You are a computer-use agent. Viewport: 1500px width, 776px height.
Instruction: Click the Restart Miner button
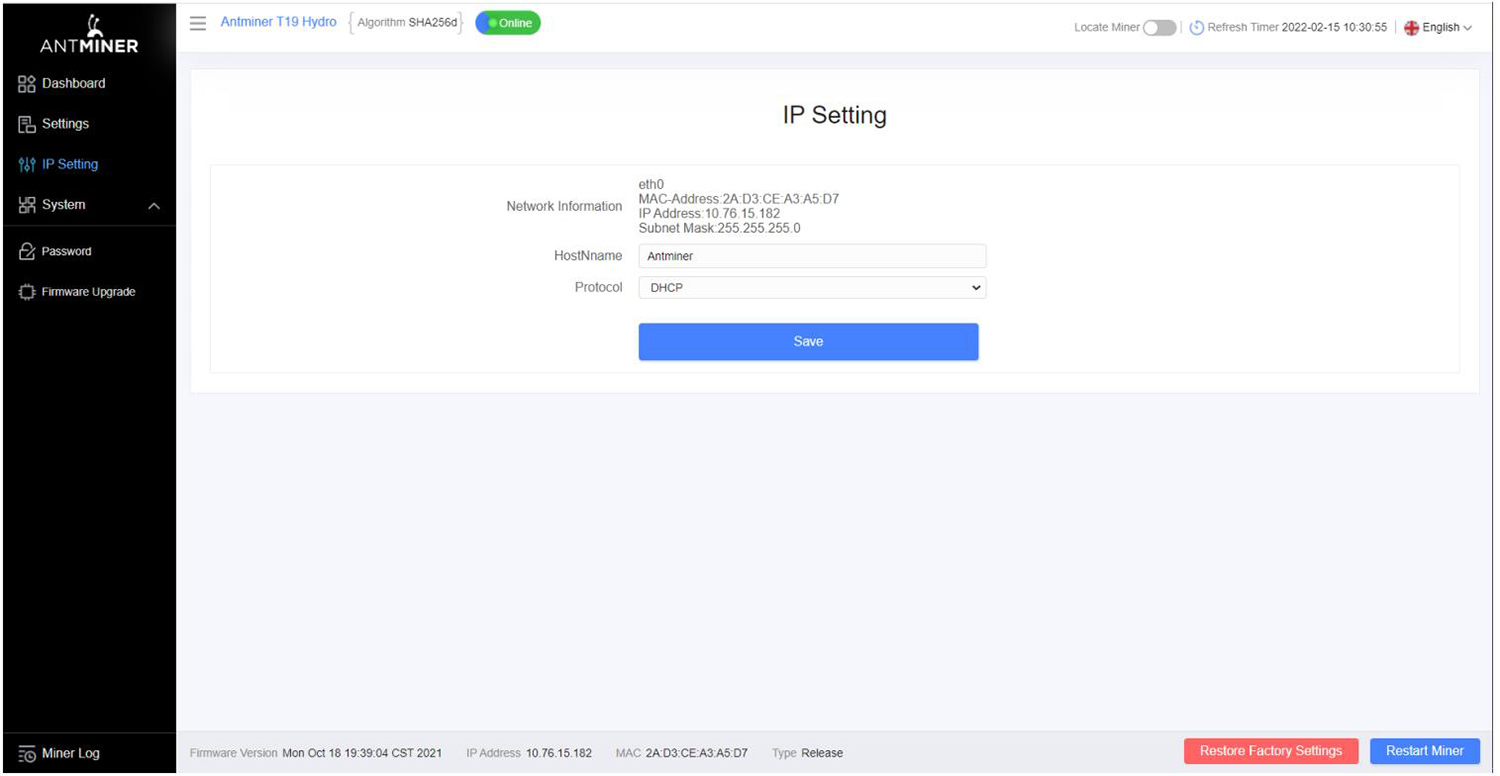tap(1424, 751)
